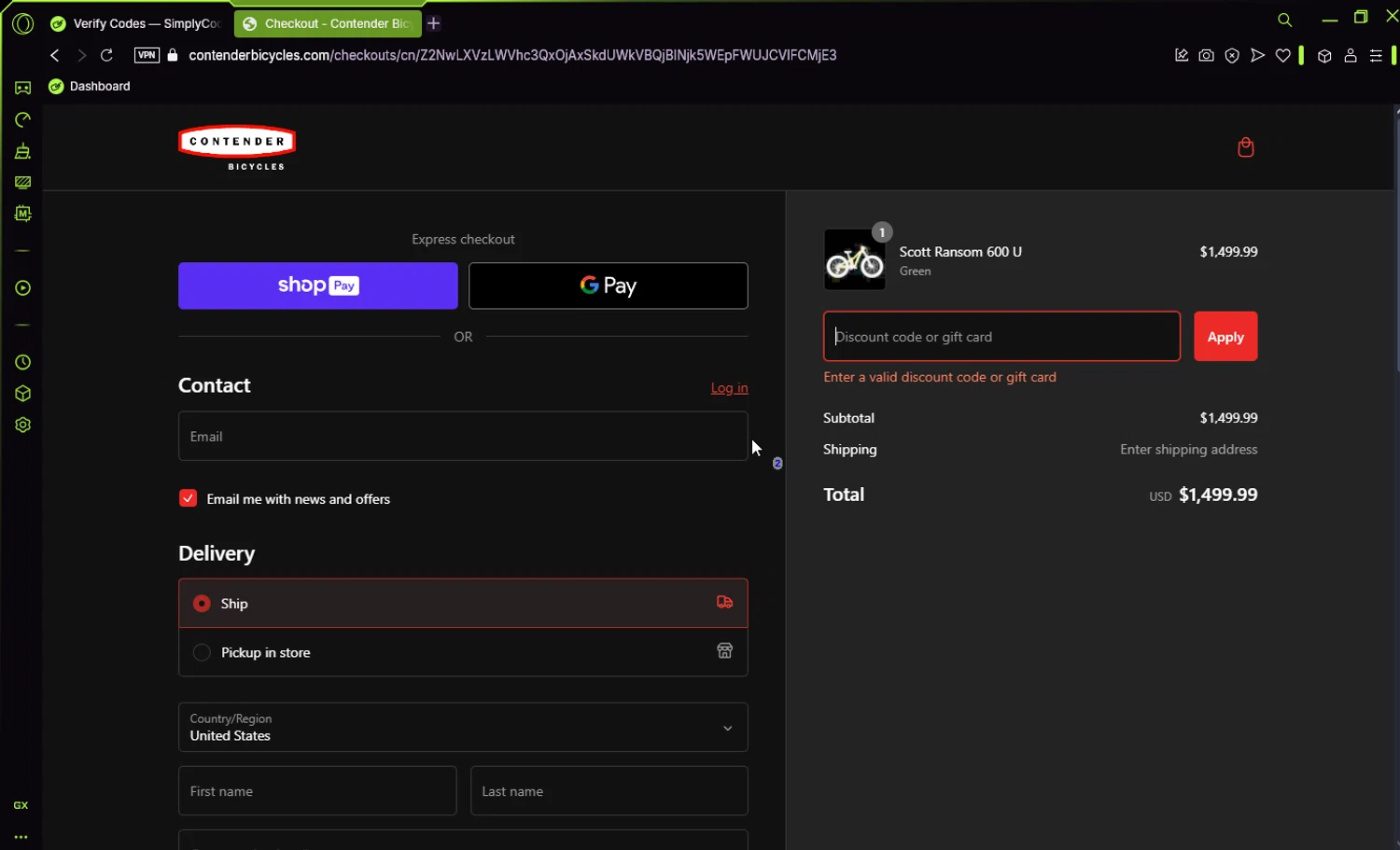Uncheck Email me with news and offers

pos(189,498)
